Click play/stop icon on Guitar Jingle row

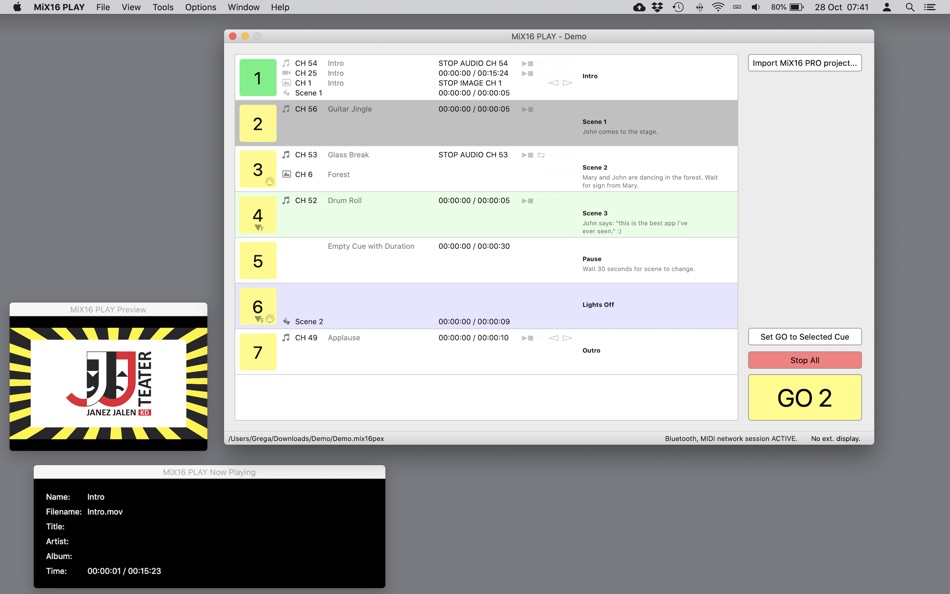[x=527, y=109]
